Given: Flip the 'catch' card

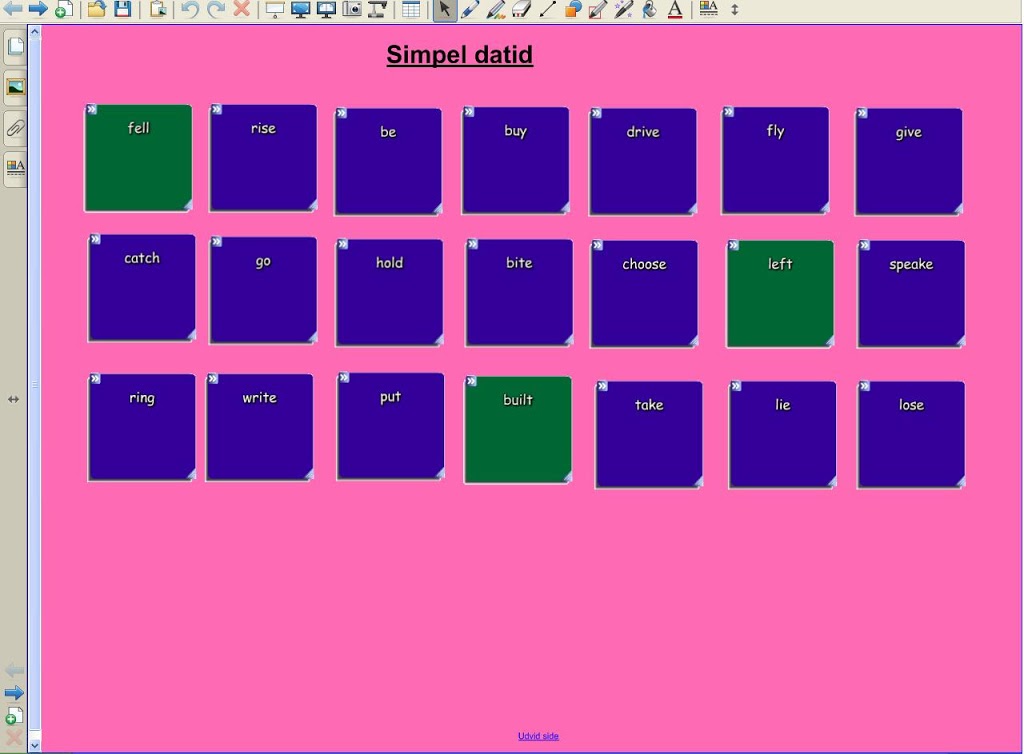Looking at the screenshot, I should pos(142,288).
